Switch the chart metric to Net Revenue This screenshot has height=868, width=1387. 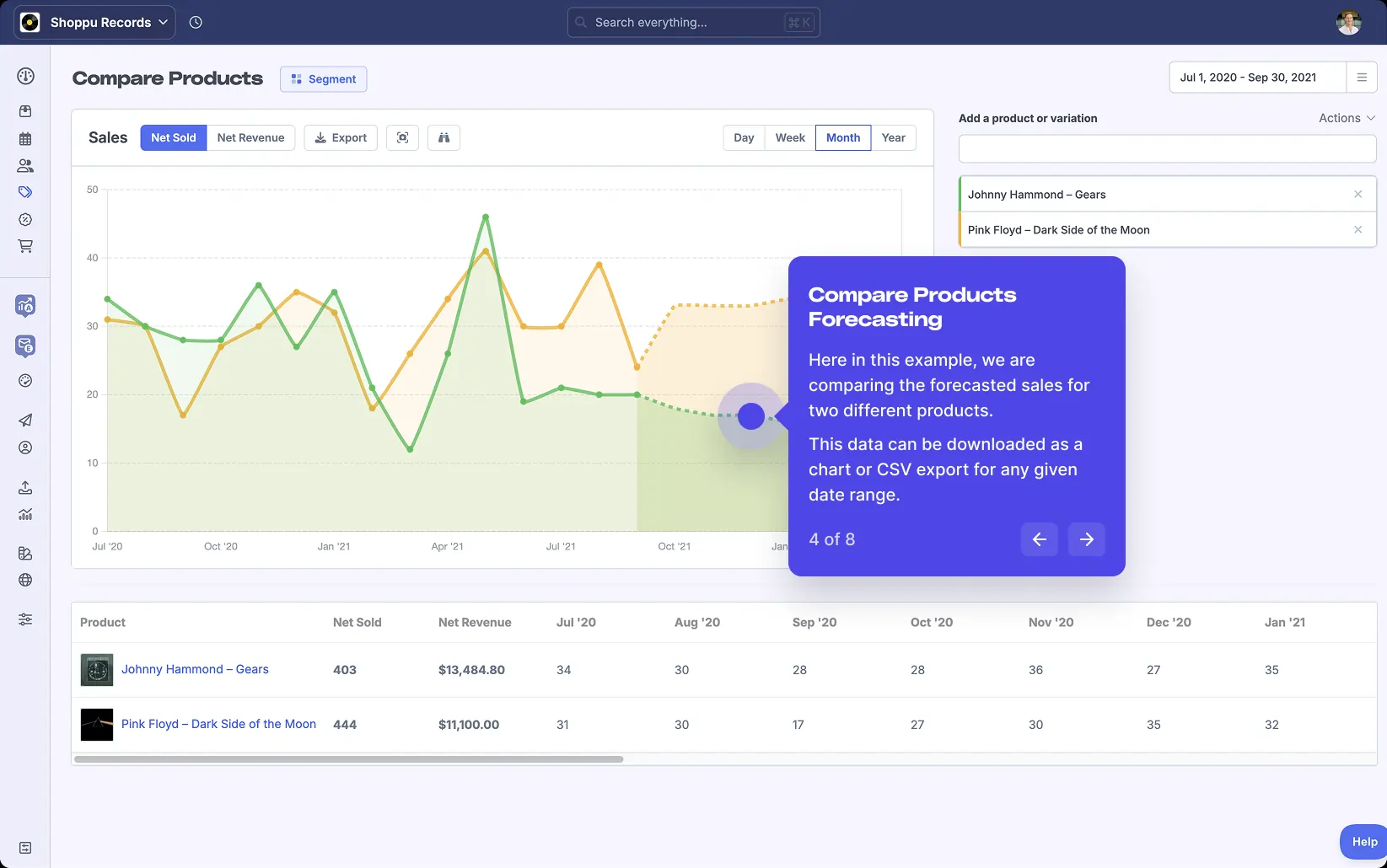tap(250, 137)
